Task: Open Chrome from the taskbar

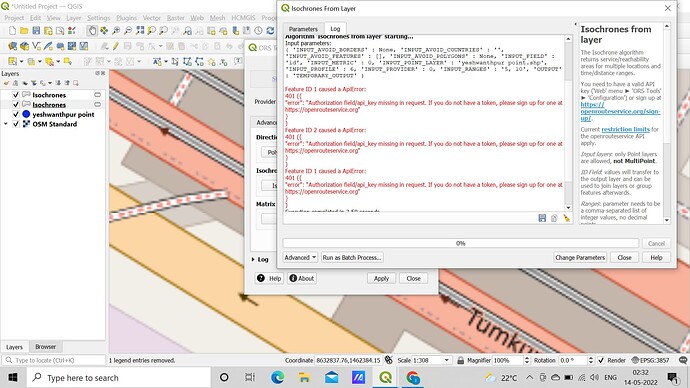Action: (x=413, y=377)
